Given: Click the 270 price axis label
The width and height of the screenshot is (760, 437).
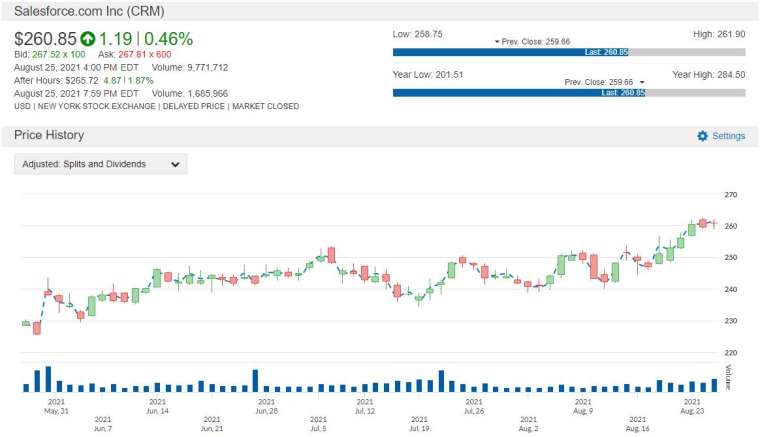Looking at the screenshot, I should 730,195.
